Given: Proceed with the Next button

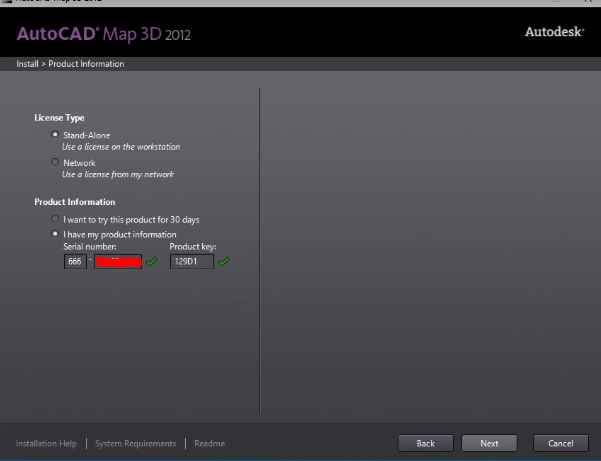Looking at the screenshot, I should [489, 443].
